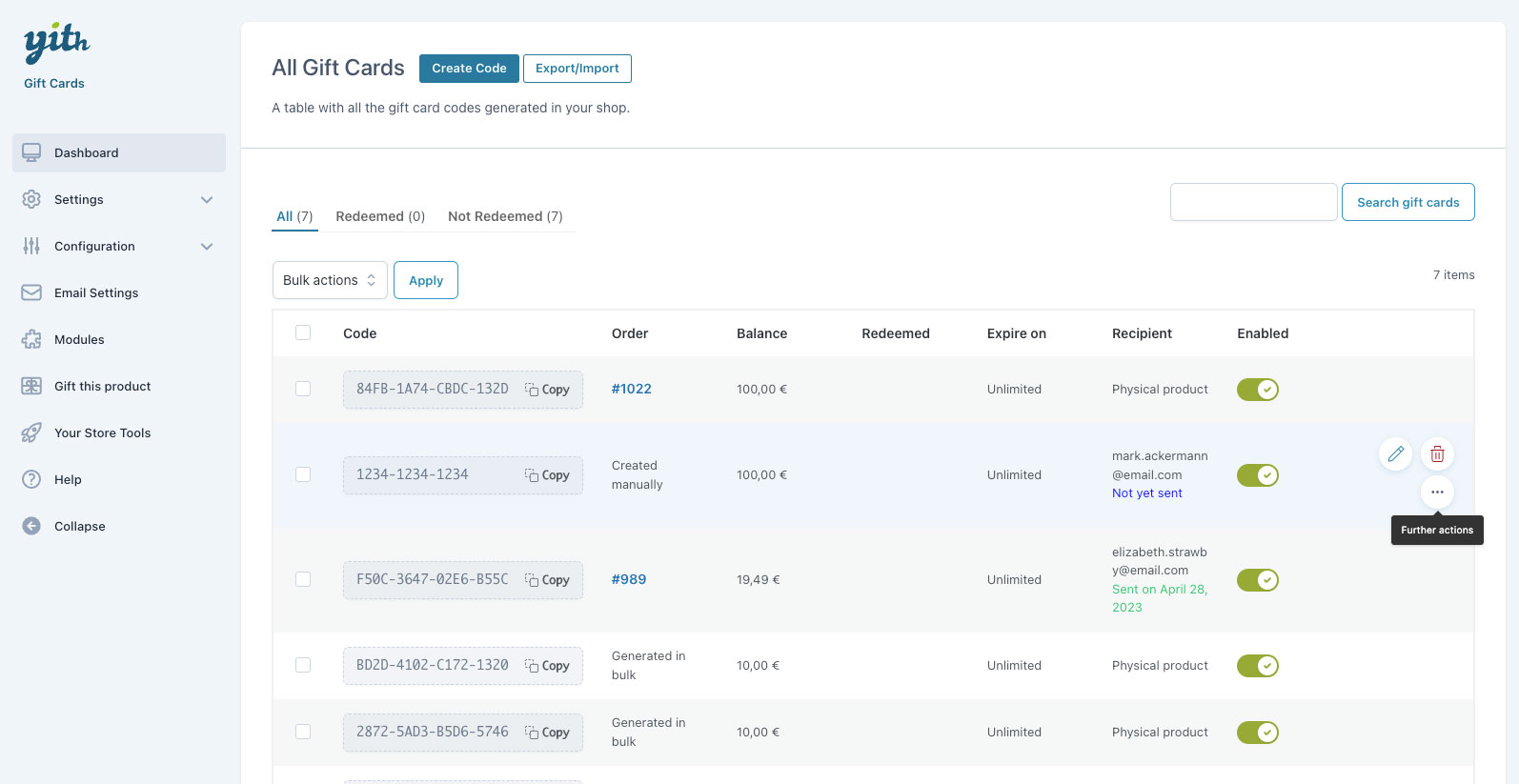This screenshot has height=784, width=1519.
Task: Tick the select-all checkbox in table header
Action: (x=303, y=332)
